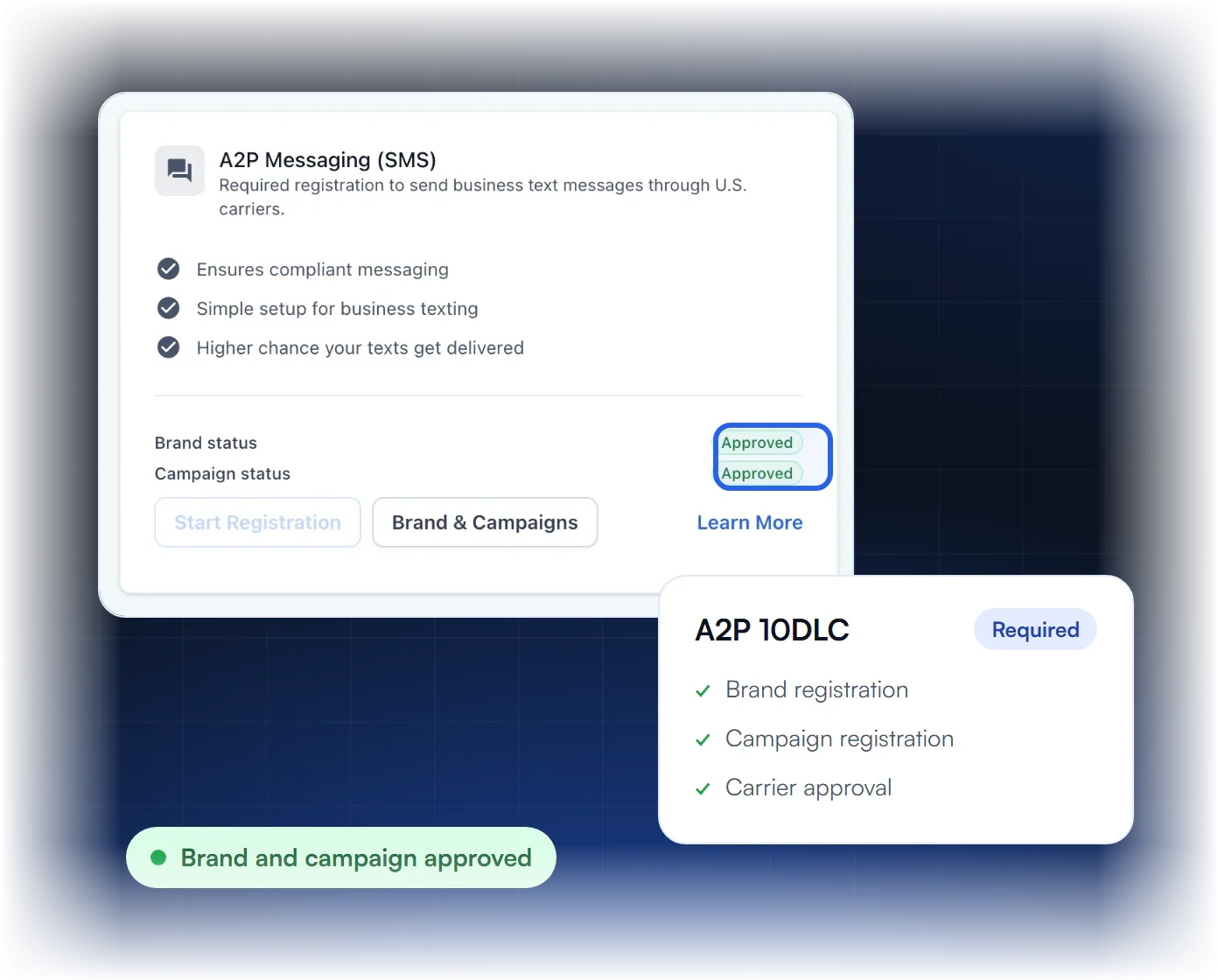Image resolution: width=1218 pixels, height=980 pixels.
Task: Click the Campaign registration text
Action: [x=840, y=739]
